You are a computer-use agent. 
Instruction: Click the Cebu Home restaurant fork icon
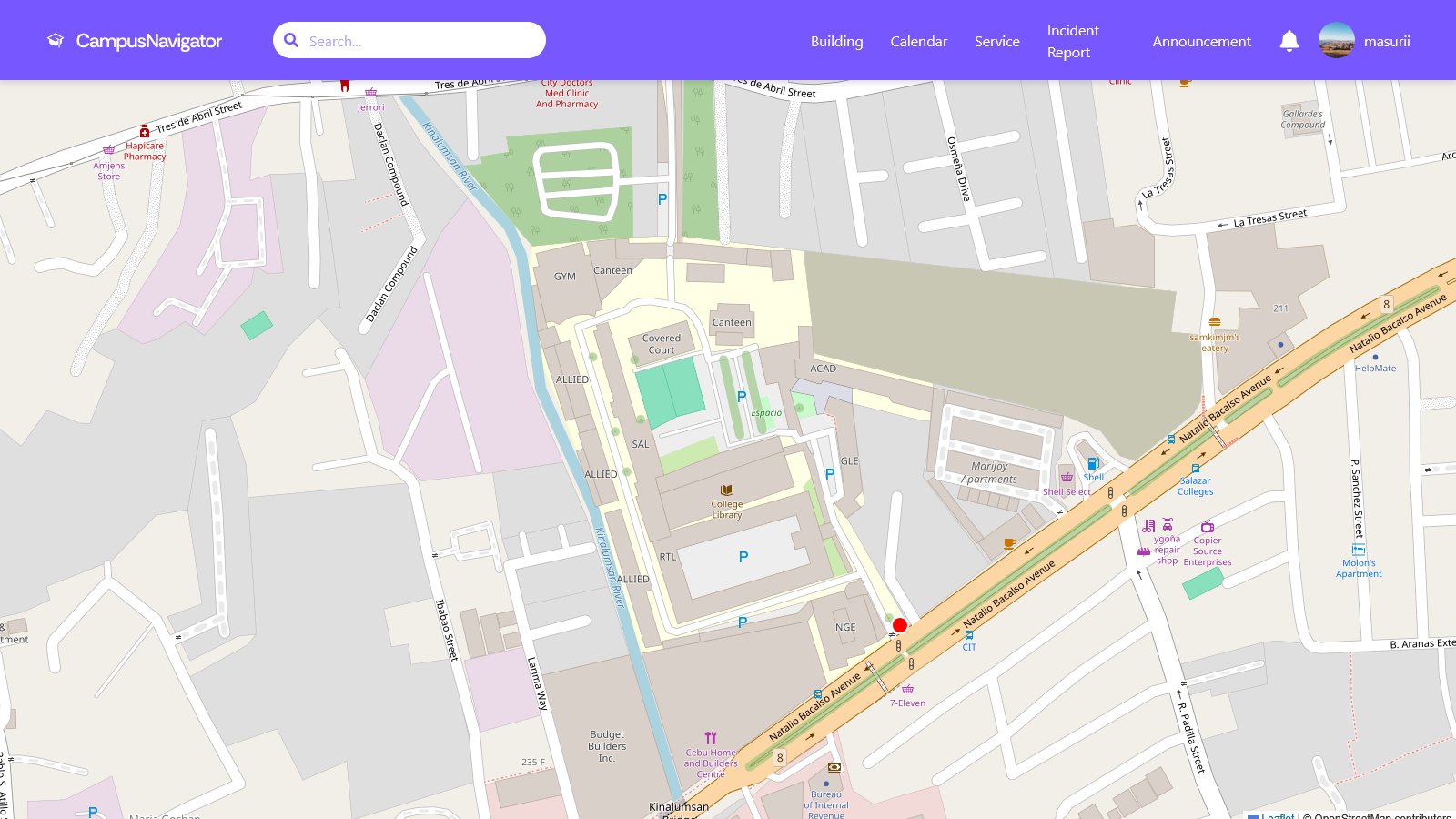[x=711, y=738]
